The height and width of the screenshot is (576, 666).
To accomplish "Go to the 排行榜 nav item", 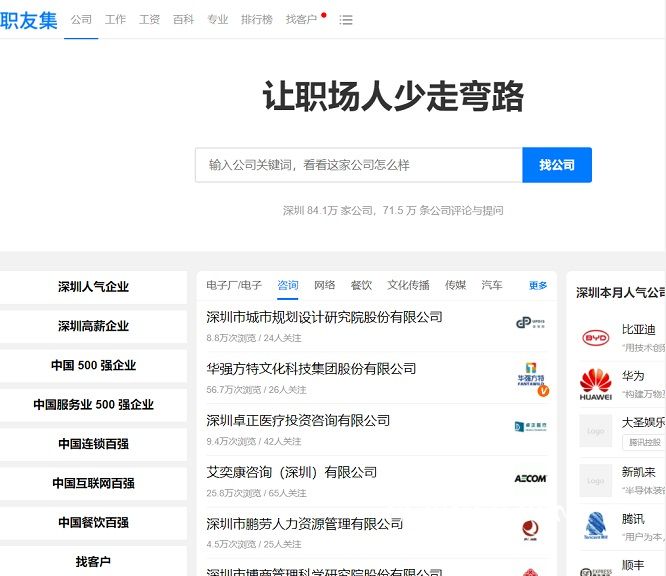I will pos(257,20).
